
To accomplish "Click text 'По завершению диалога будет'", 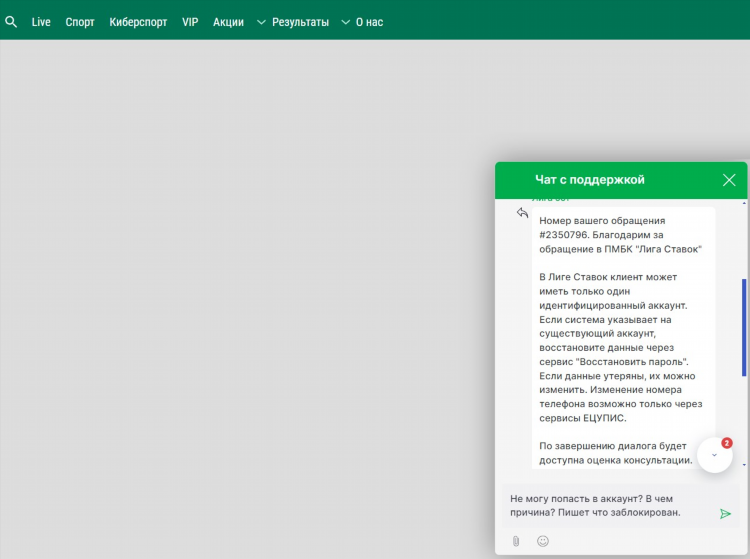I will pos(613,446).
